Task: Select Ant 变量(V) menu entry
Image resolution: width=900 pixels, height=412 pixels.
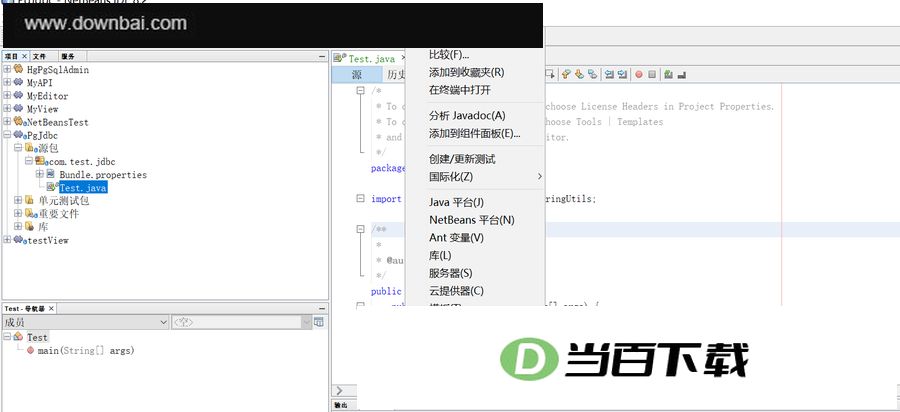Action: pyautogui.click(x=475, y=238)
